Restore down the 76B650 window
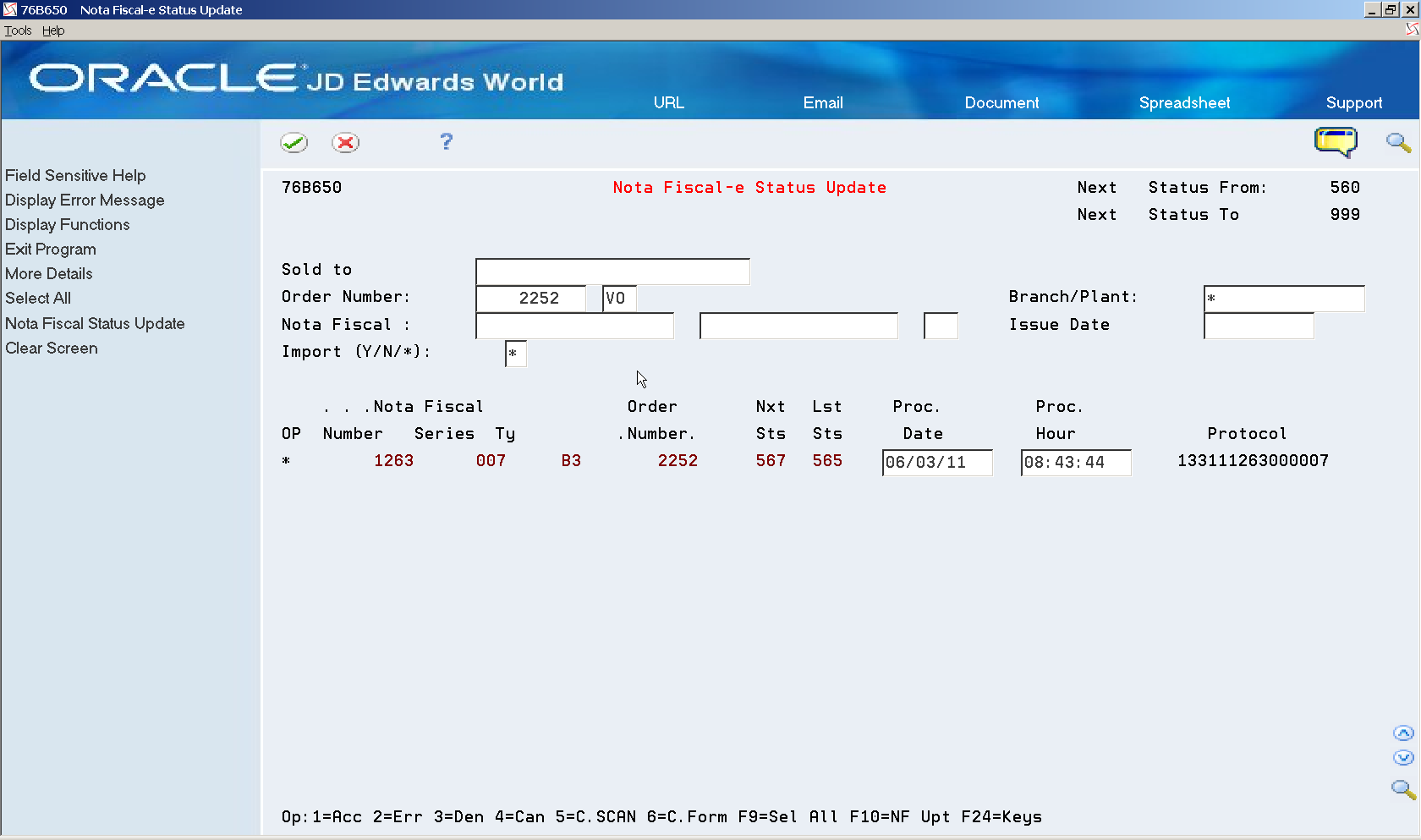The height and width of the screenshot is (840, 1421). tap(1391, 9)
